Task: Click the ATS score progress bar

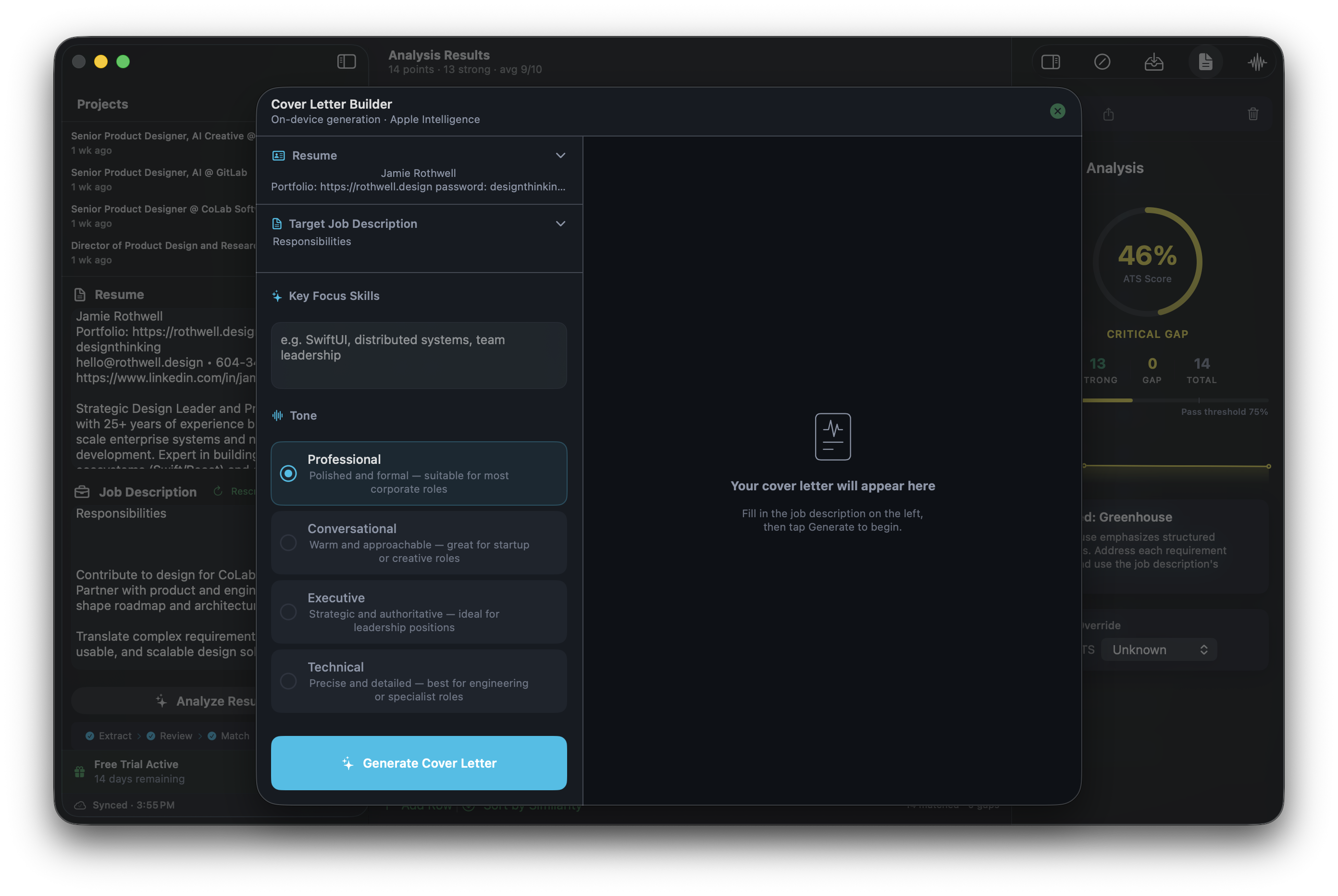Action: (x=1176, y=400)
